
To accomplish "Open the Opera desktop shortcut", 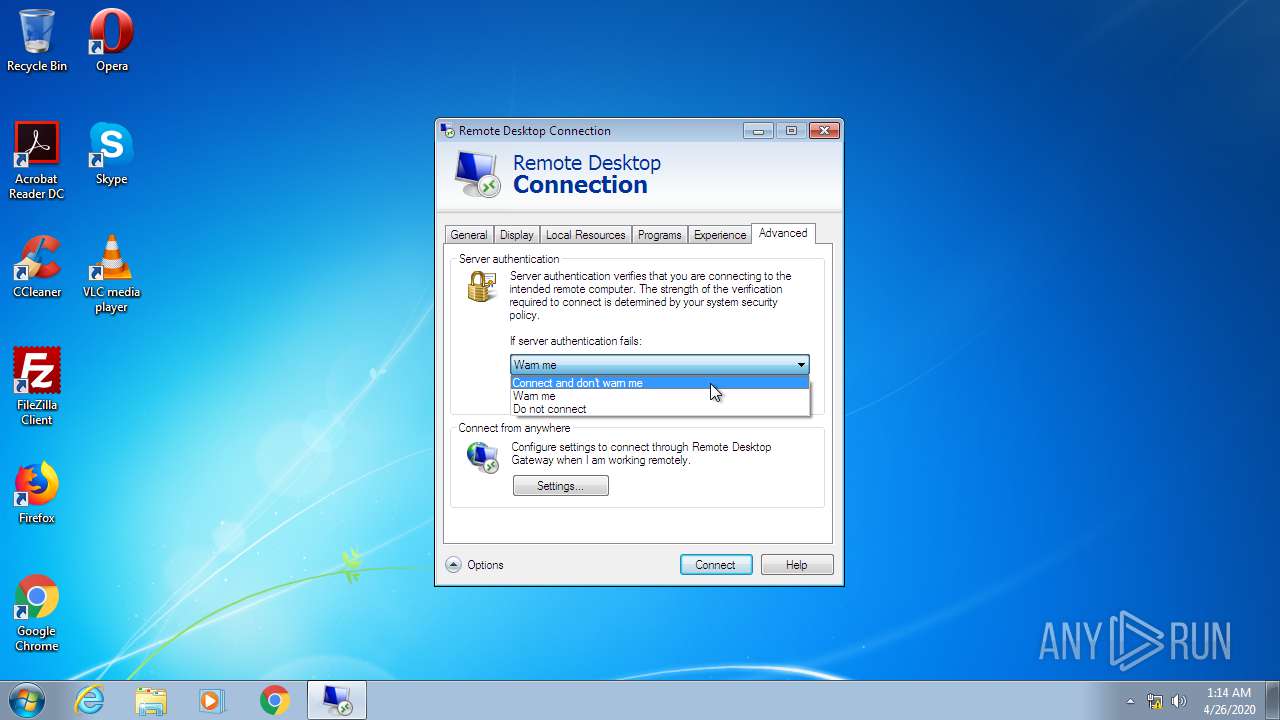I will tap(111, 40).
